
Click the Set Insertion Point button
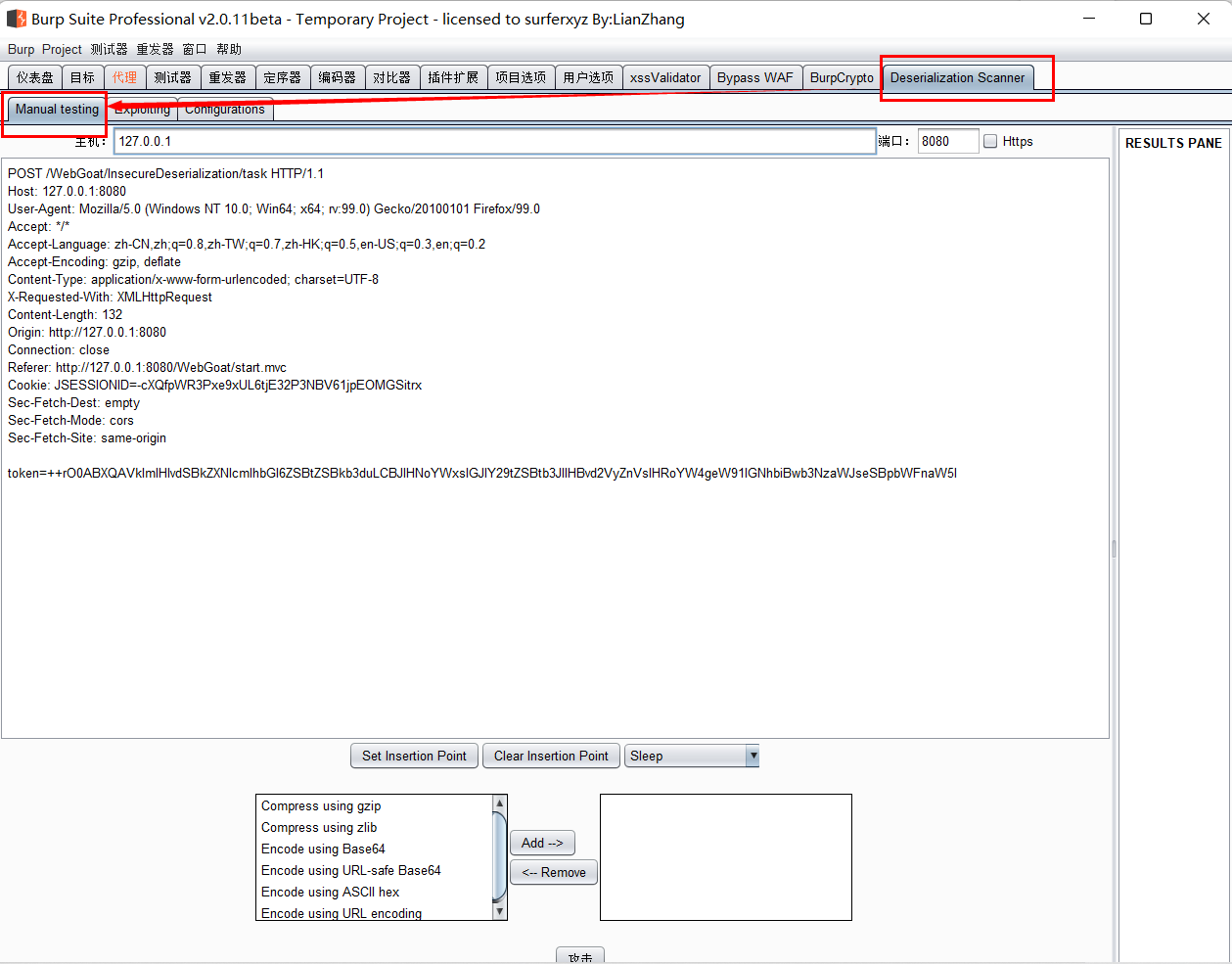[414, 756]
